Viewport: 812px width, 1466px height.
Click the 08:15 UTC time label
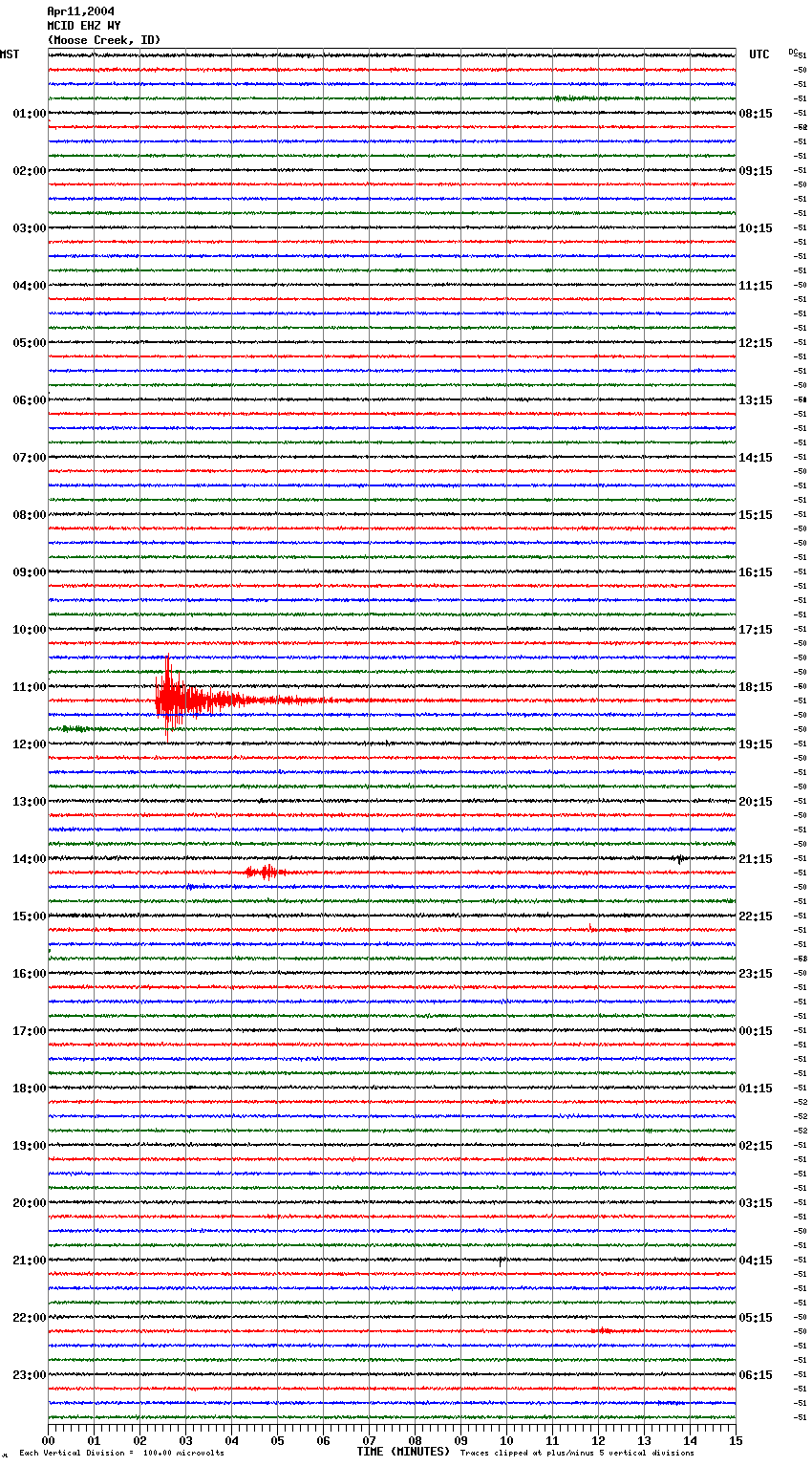(756, 114)
